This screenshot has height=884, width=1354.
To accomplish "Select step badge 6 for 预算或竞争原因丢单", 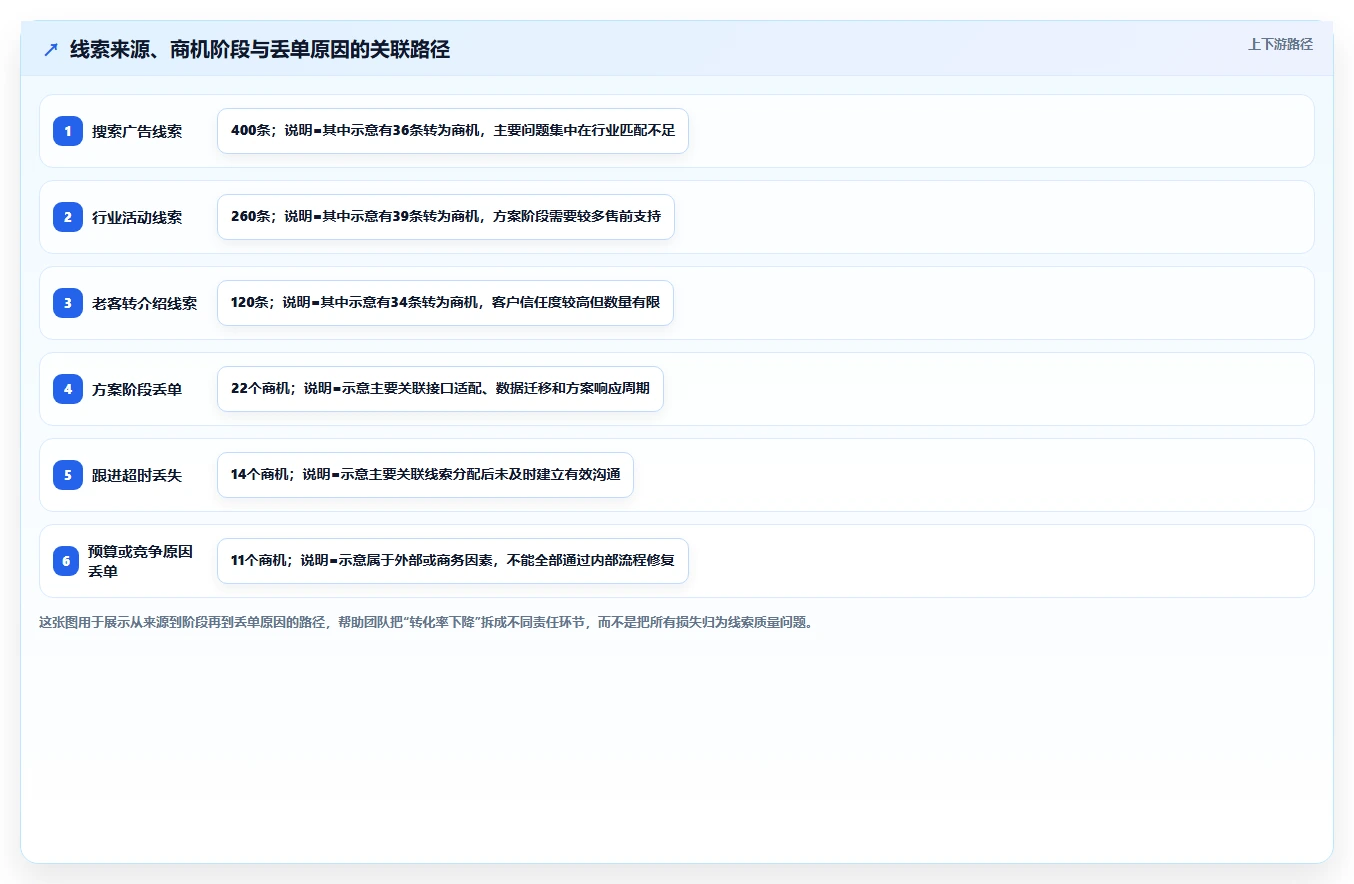I will [x=66, y=561].
